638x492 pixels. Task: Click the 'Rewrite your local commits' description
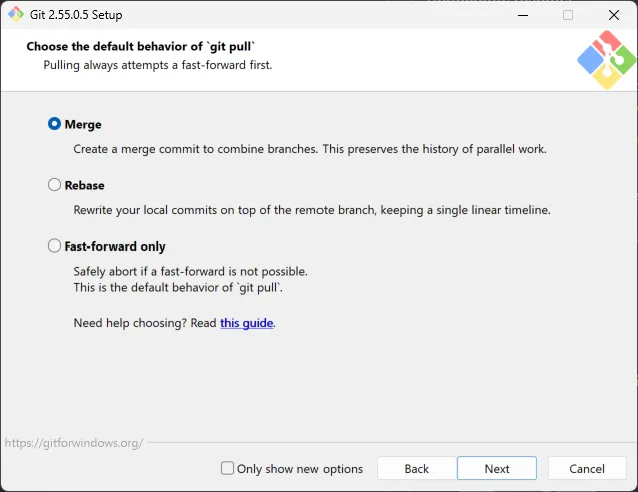click(x=312, y=210)
